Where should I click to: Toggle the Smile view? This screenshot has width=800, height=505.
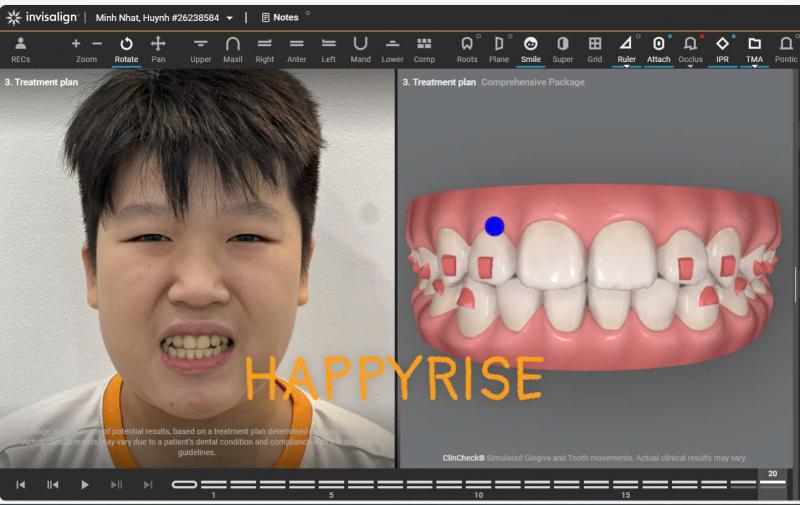point(530,44)
